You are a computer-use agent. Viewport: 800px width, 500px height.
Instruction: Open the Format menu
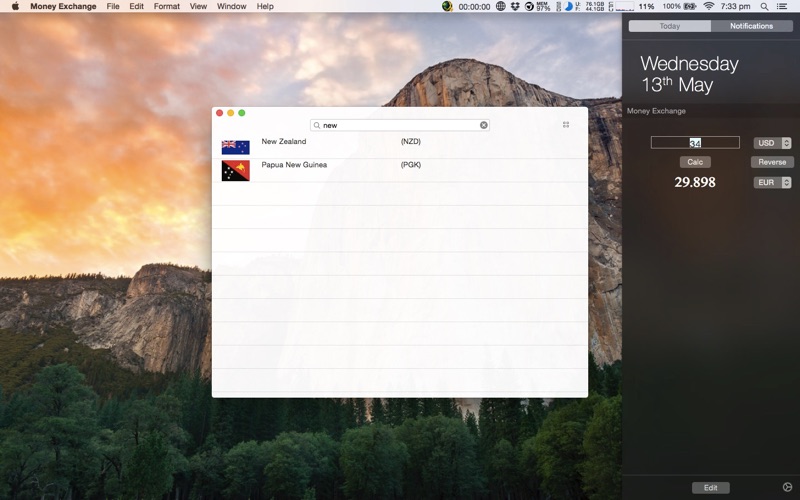166,6
